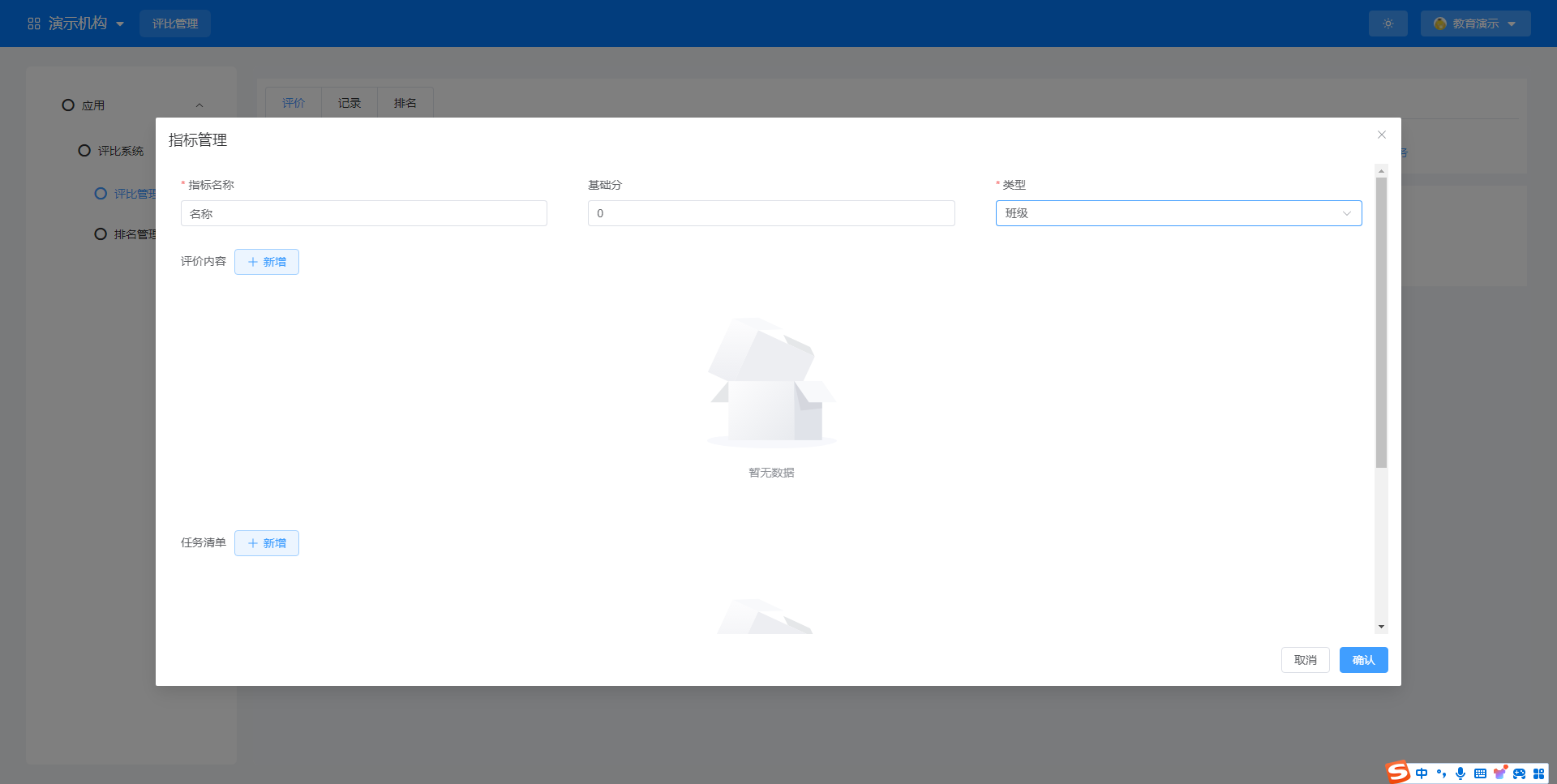Click the dialog scrollbar up arrow

click(x=1382, y=171)
